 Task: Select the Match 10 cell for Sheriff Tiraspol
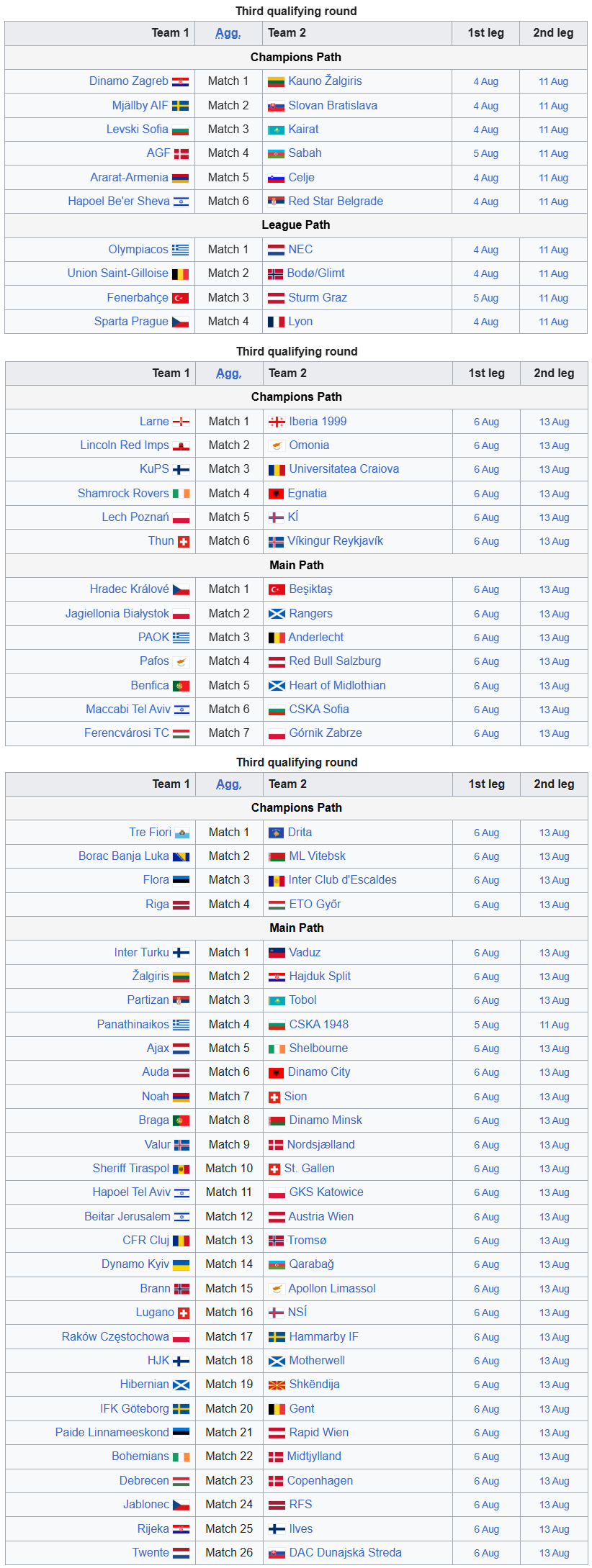[229, 1169]
